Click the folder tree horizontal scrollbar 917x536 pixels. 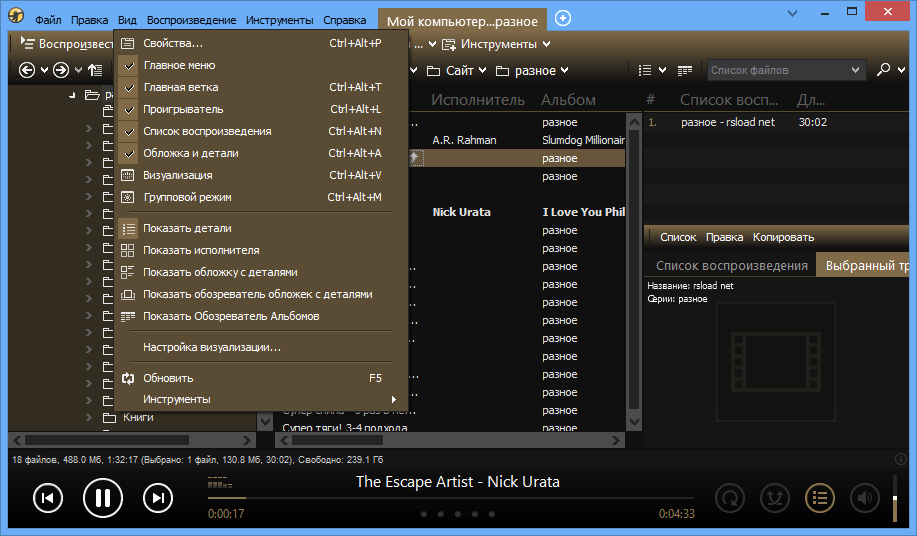[132, 440]
